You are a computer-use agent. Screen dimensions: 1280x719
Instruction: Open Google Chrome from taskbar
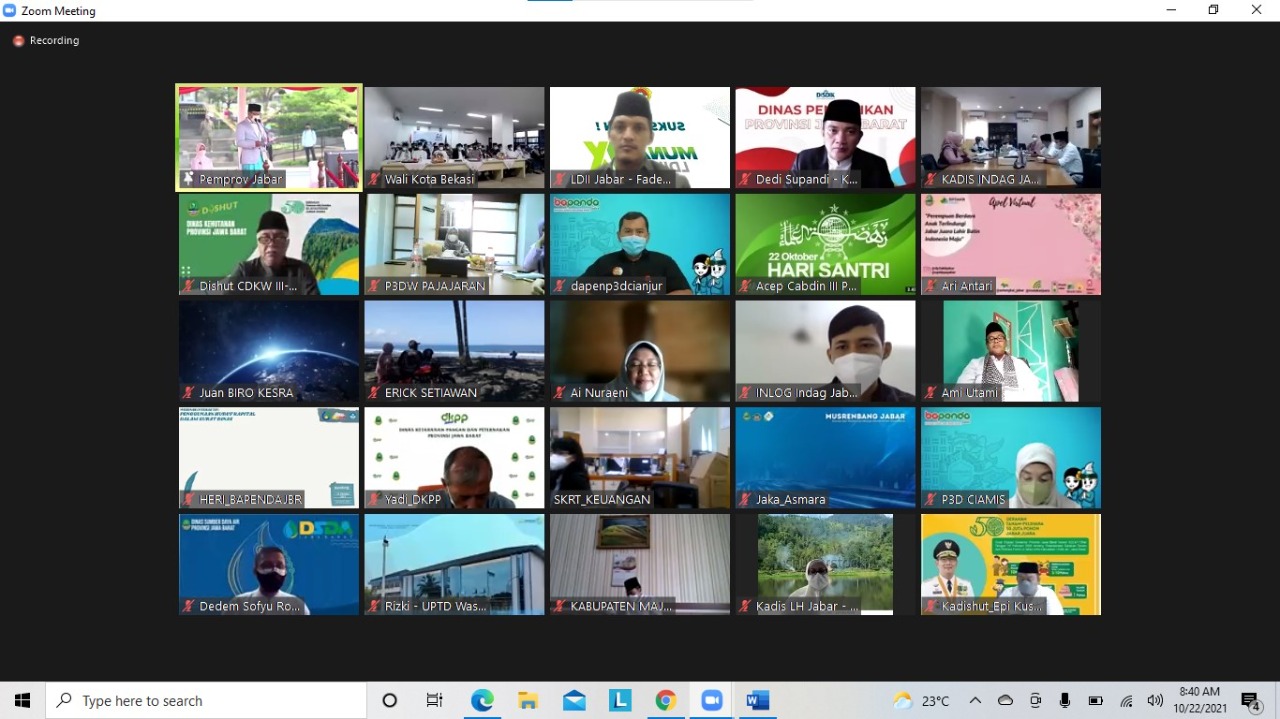click(x=666, y=700)
